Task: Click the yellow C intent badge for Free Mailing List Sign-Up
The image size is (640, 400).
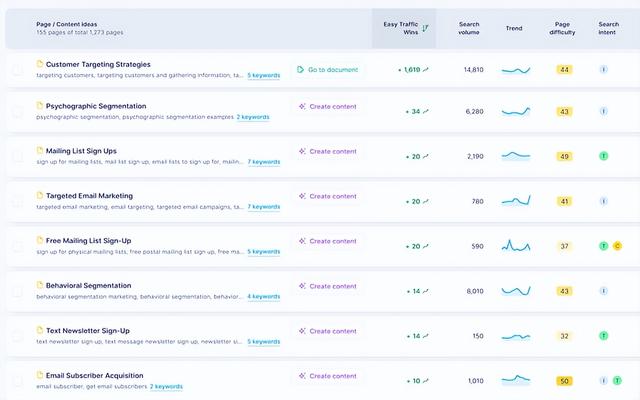Action: 617,246
